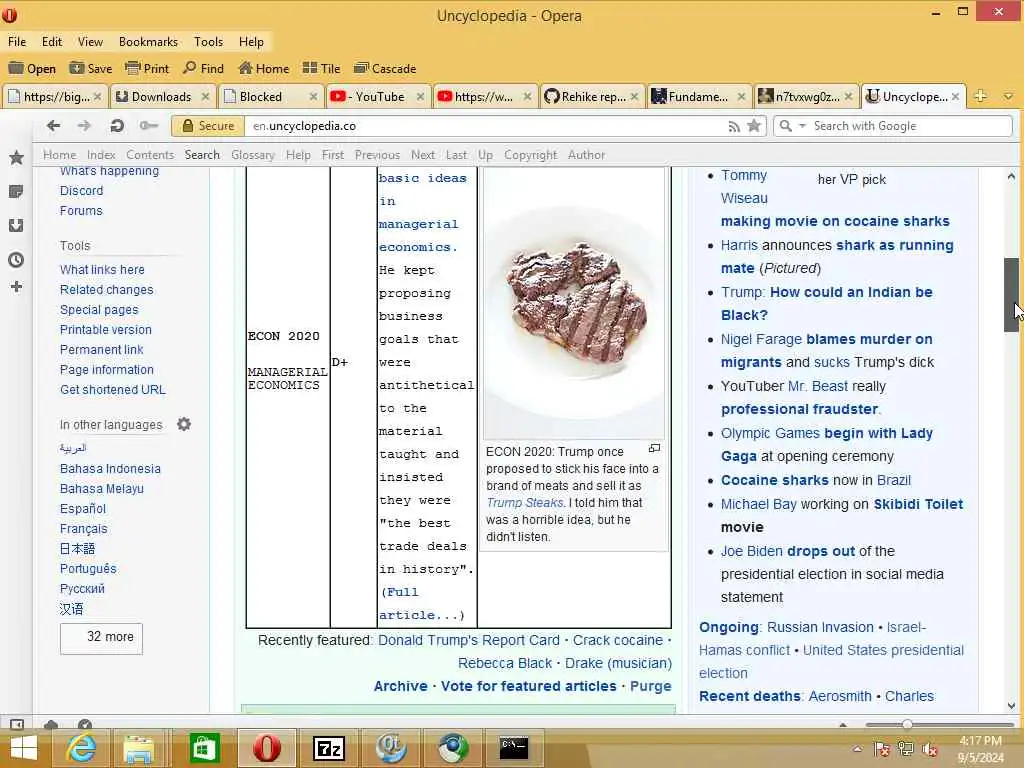The image size is (1024, 768).
Task: Go to Home via toolbar
Action: [264, 69]
